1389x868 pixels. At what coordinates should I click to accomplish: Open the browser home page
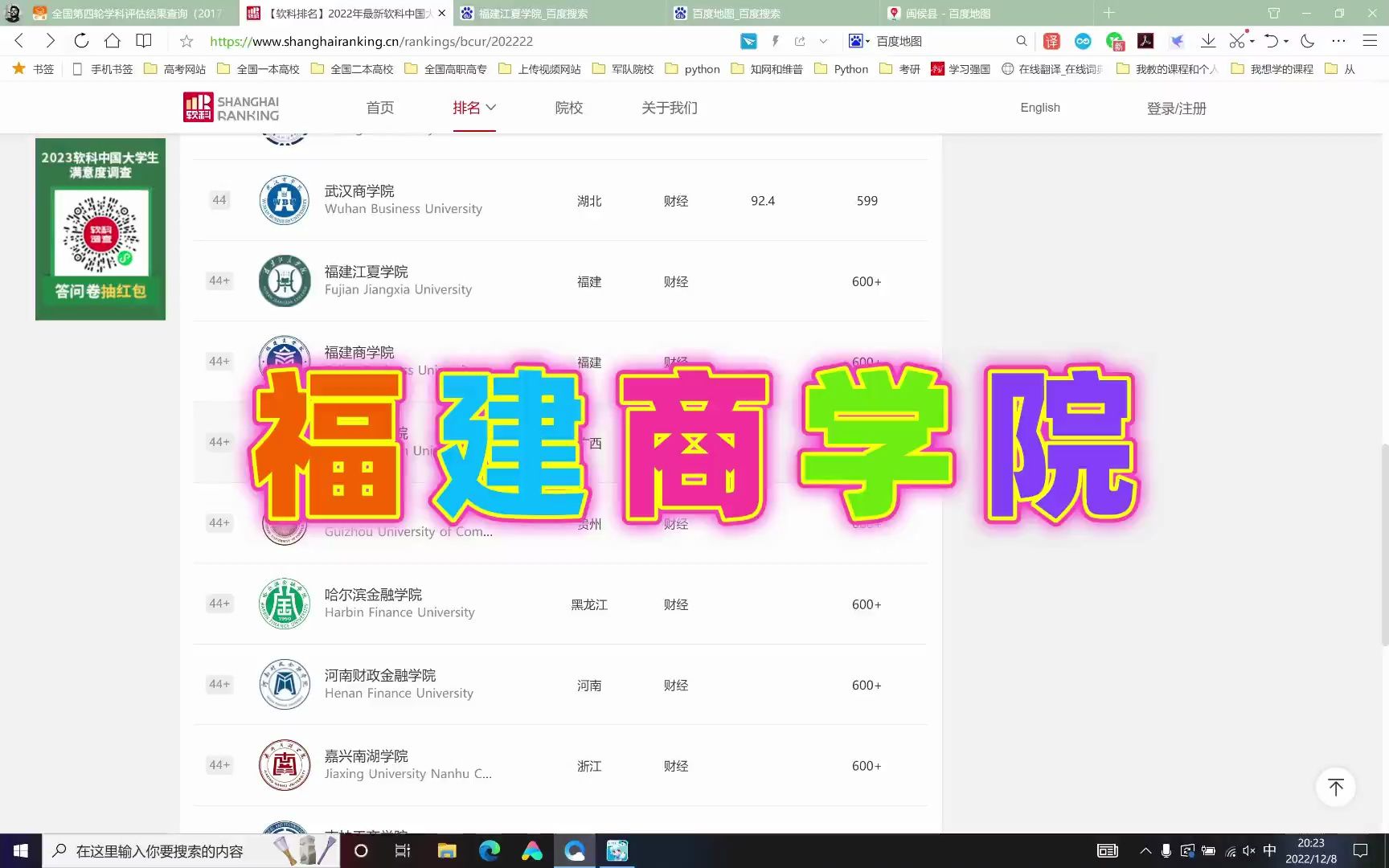113,41
